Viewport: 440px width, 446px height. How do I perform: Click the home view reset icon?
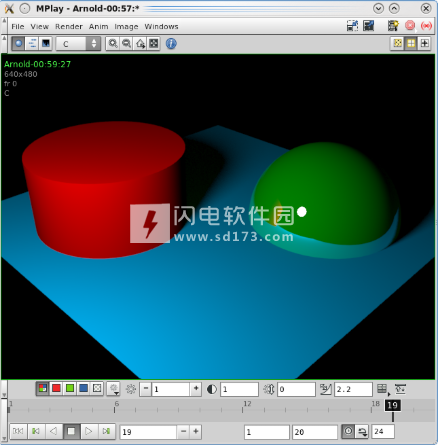pos(140,44)
